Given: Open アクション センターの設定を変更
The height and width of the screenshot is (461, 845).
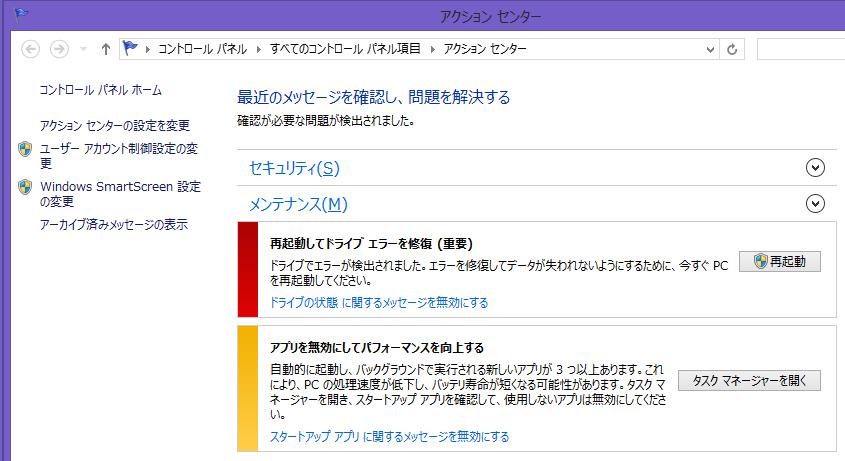Looking at the screenshot, I should click(x=115, y=126).
